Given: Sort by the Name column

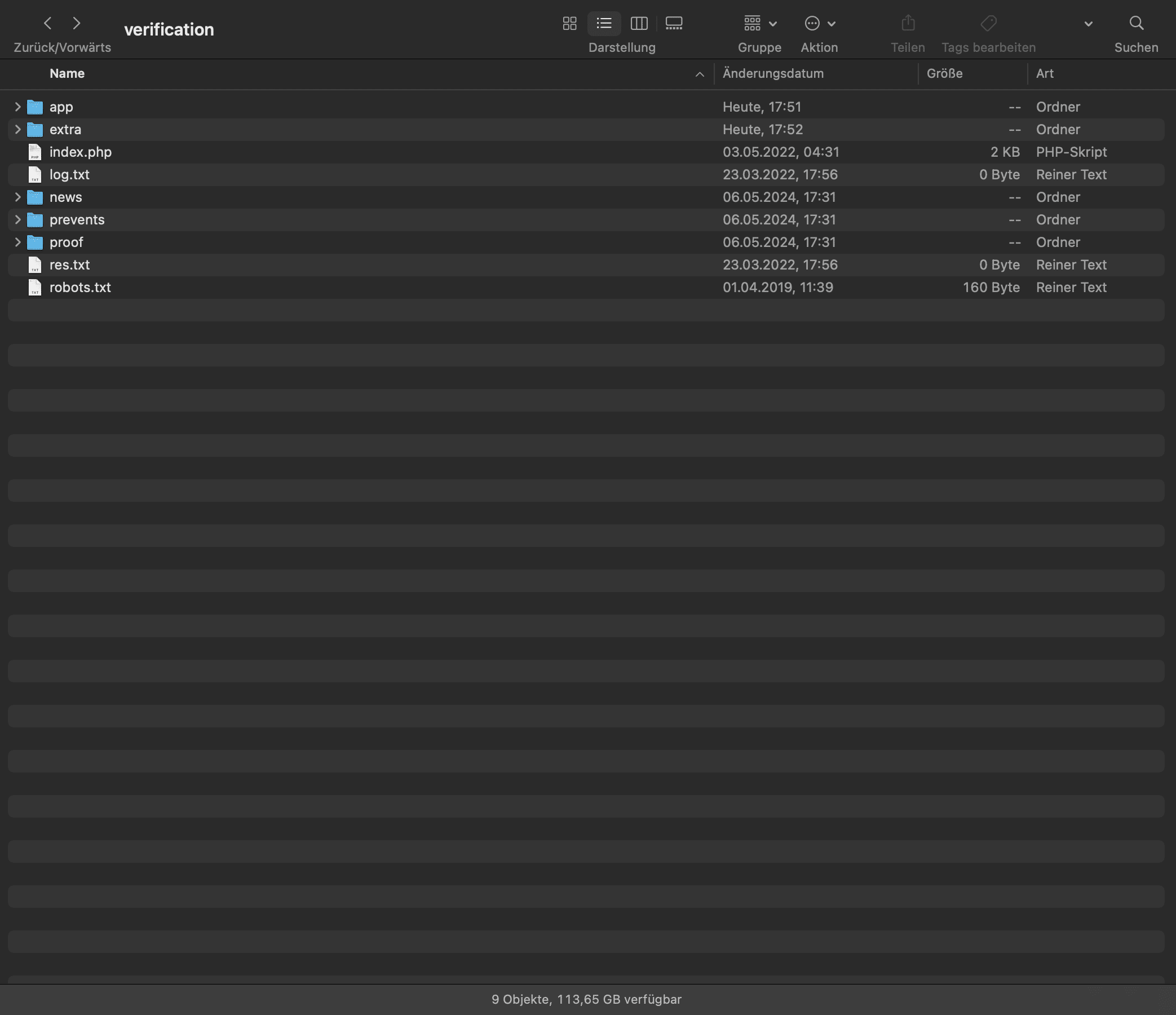Looking at the screenshot, I should click(67, 74).
